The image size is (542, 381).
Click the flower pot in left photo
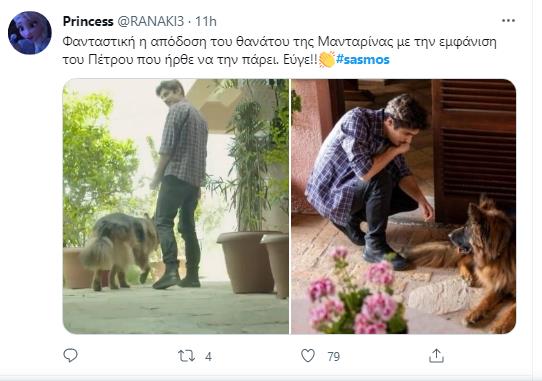pyautogui.click(x=245, y=262)
